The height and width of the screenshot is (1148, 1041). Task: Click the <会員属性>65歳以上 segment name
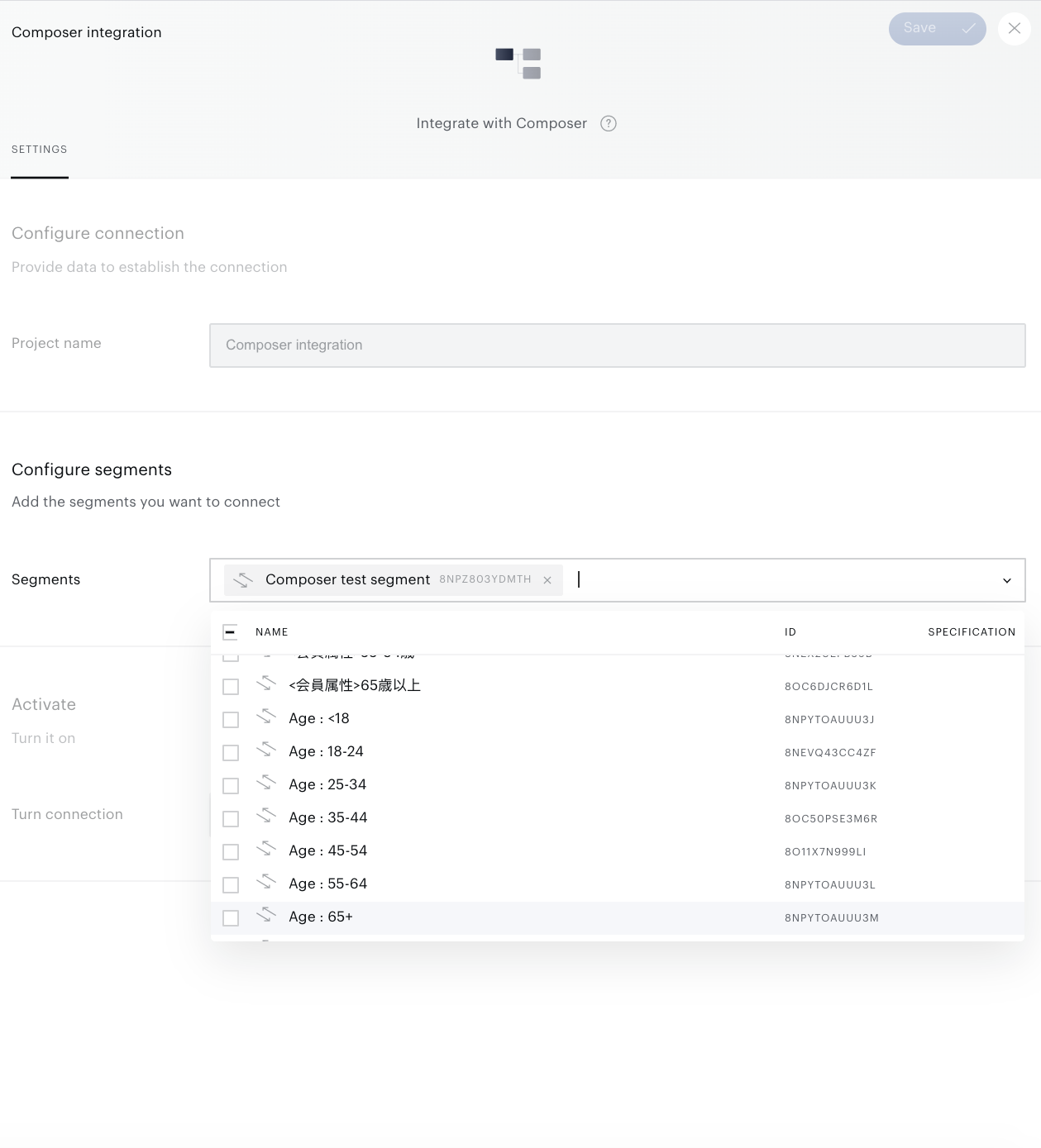point(355,685)
